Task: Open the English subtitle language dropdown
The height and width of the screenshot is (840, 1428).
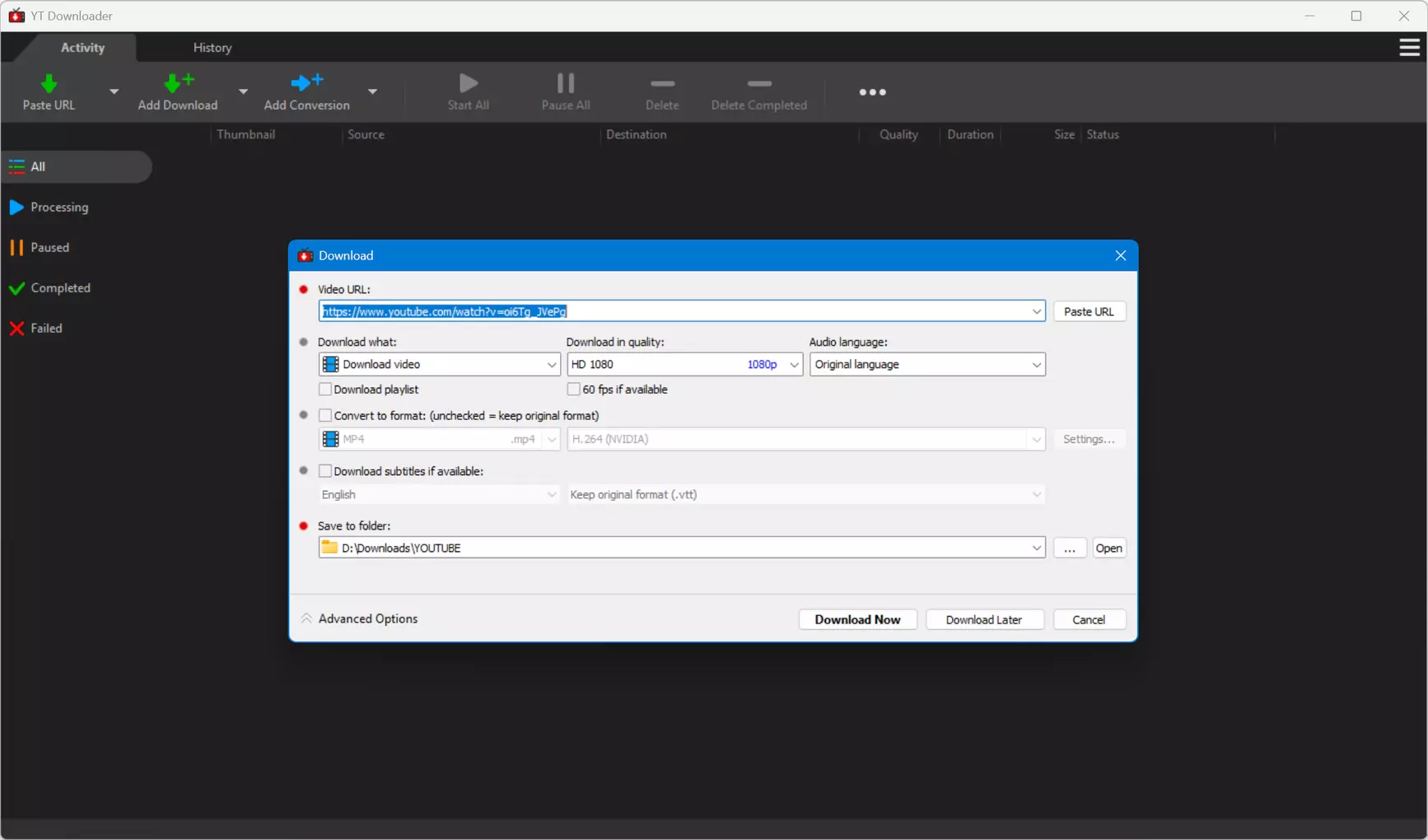Action: pos(551,494)
